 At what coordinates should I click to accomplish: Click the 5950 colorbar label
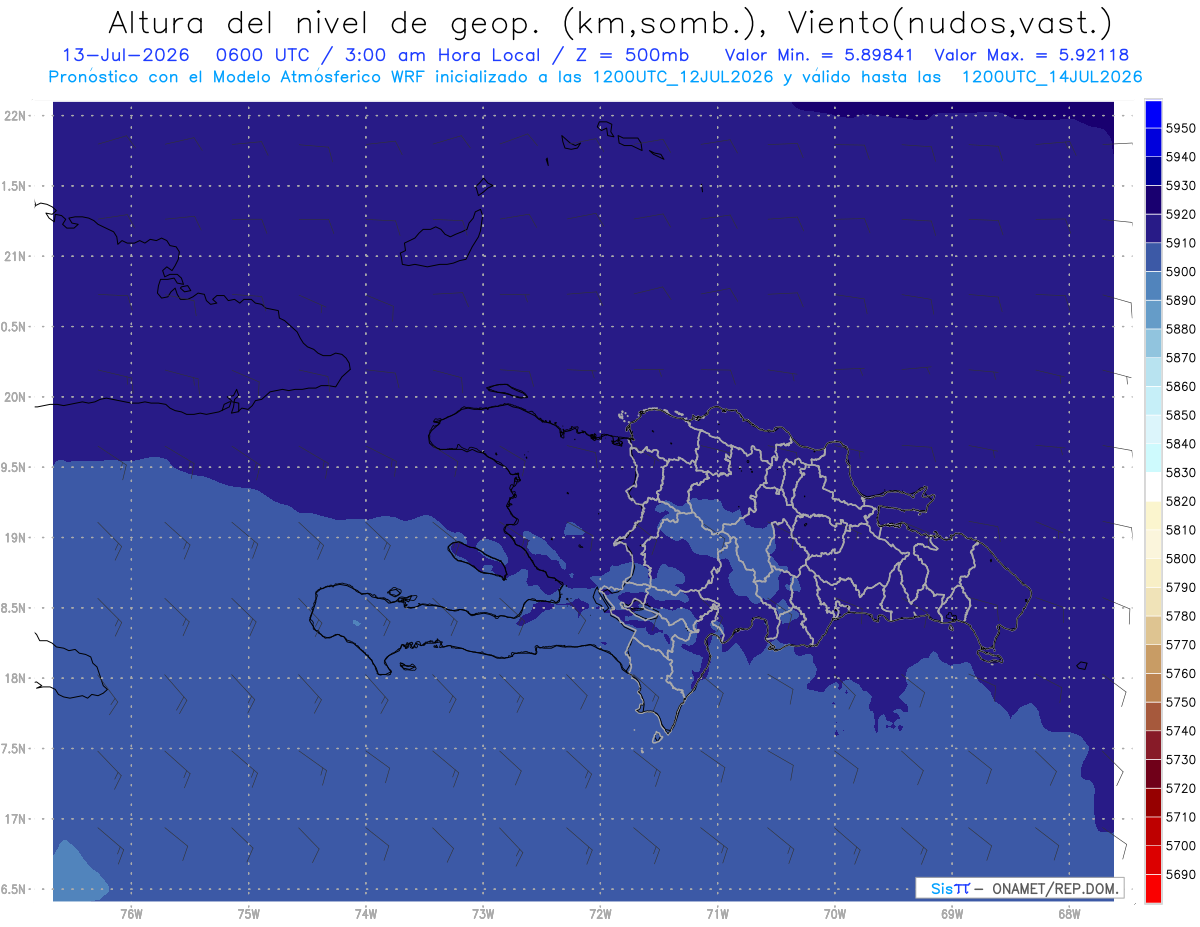point(1180,129)
